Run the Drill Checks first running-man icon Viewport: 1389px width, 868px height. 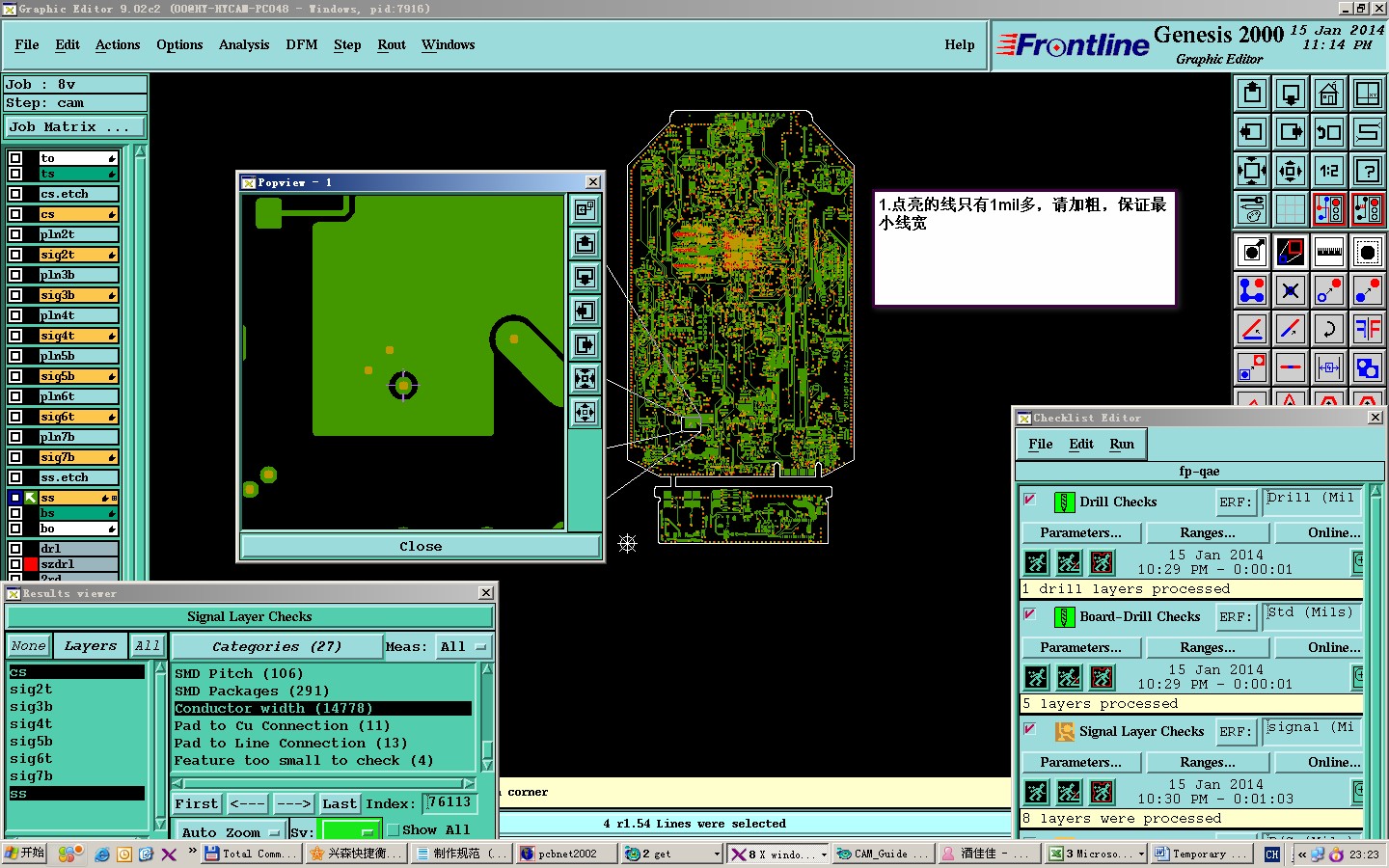coord(1037,562)
